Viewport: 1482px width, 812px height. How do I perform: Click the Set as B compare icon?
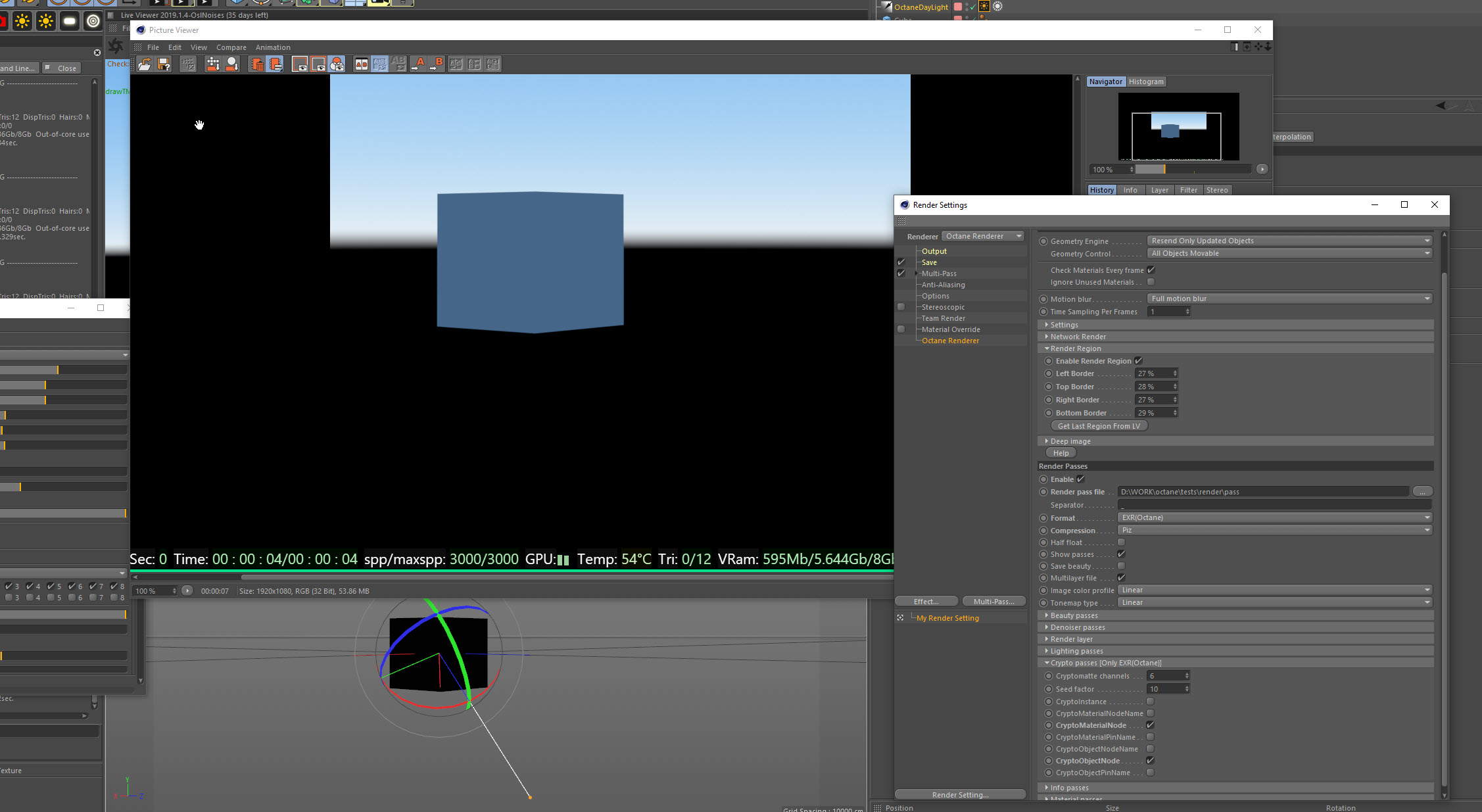pos(437,64)
